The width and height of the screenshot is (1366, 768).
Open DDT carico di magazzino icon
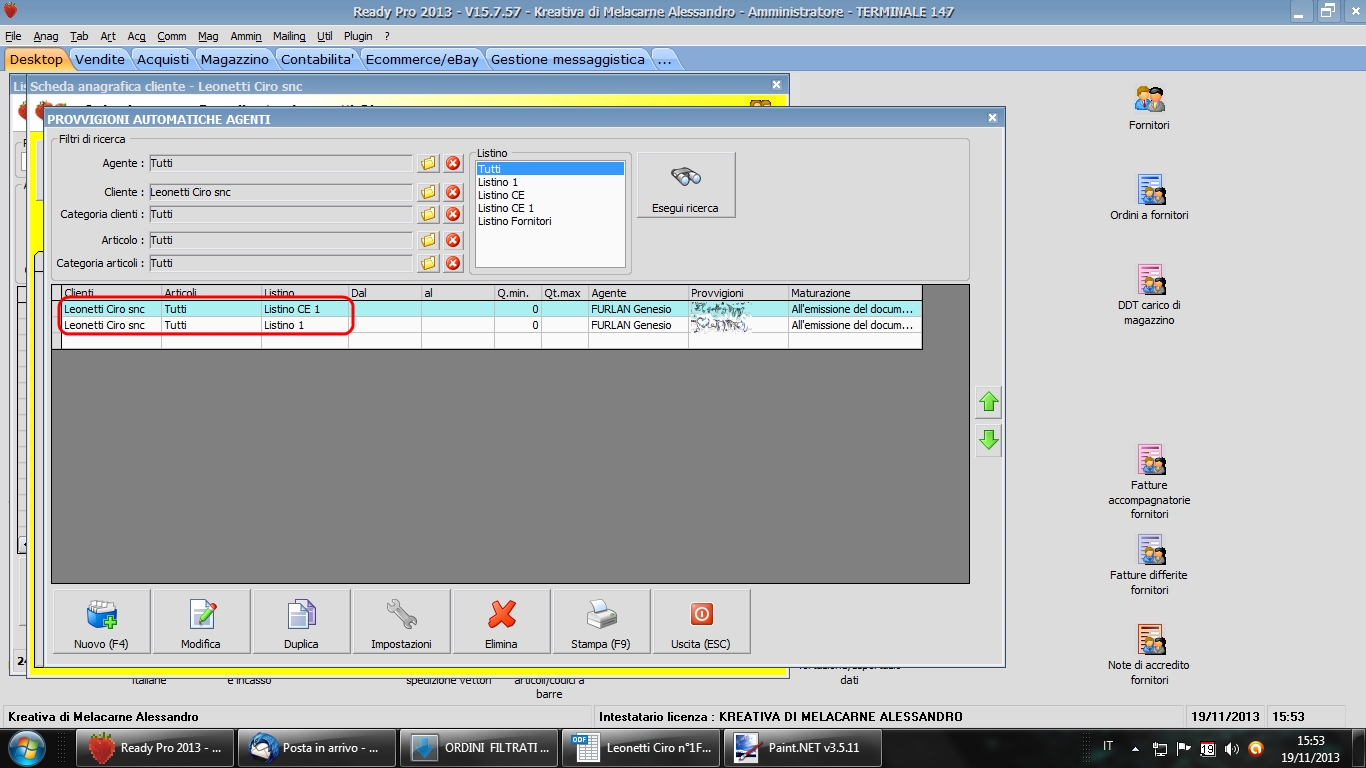[x=1149, y=295]
